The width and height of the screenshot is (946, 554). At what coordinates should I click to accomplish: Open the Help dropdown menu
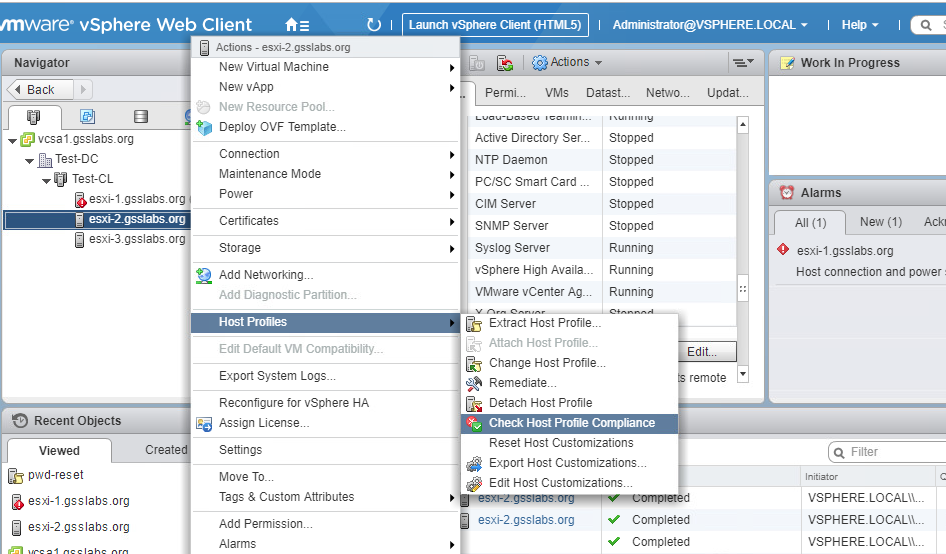[x=860, y=25]
